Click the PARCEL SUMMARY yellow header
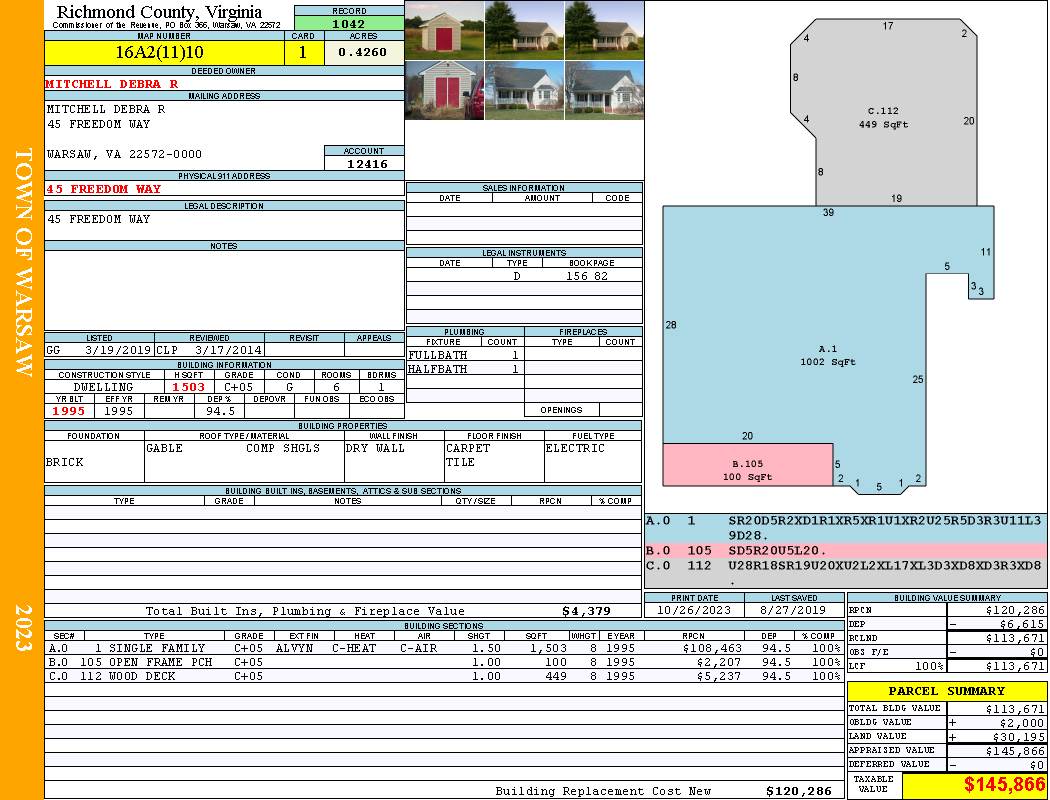Screen dimensions: 1050x800 tap(947, 691)
